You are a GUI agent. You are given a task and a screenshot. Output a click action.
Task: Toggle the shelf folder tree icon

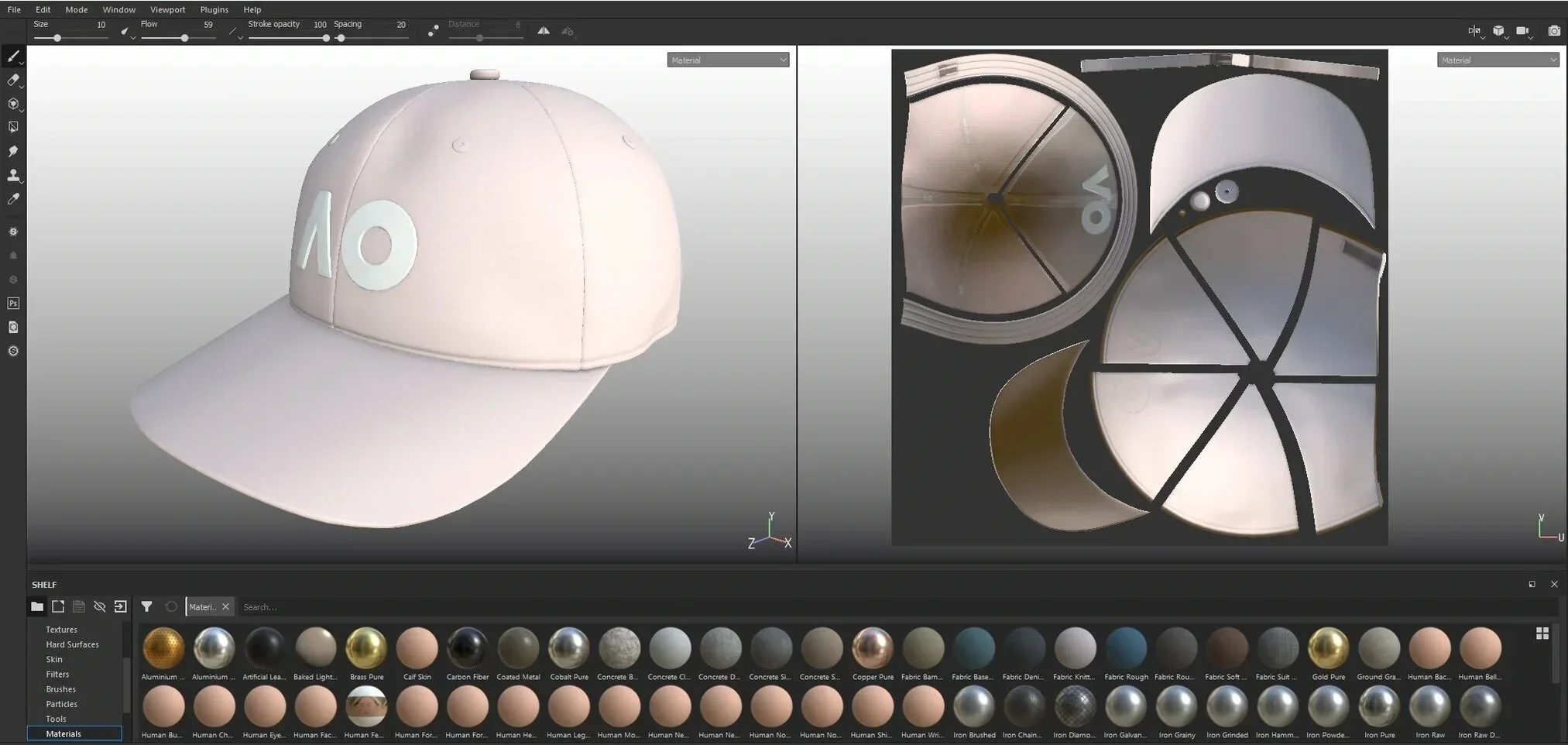(37, 606)
